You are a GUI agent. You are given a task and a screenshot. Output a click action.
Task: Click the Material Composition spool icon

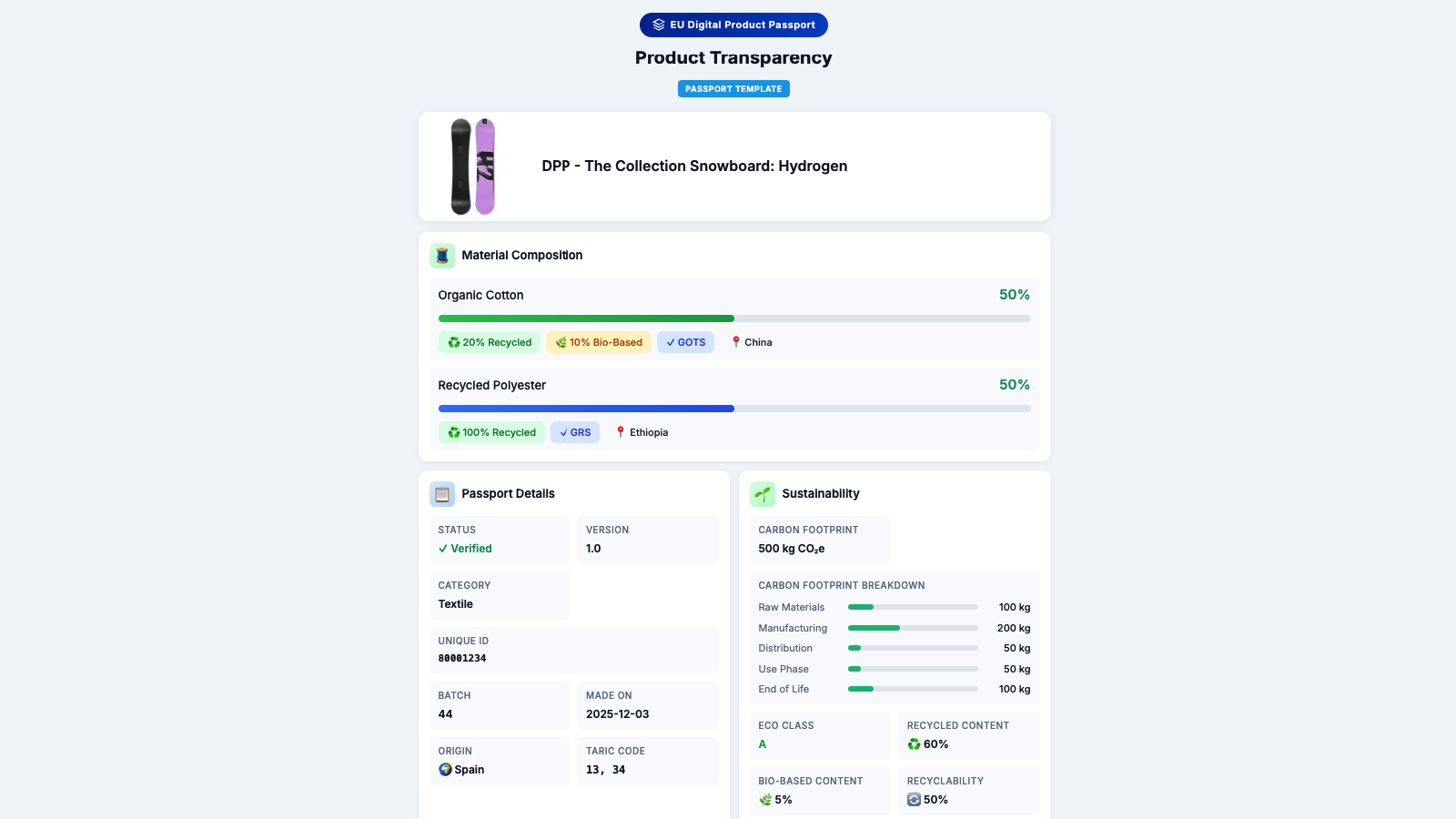[x=442, y=256]
